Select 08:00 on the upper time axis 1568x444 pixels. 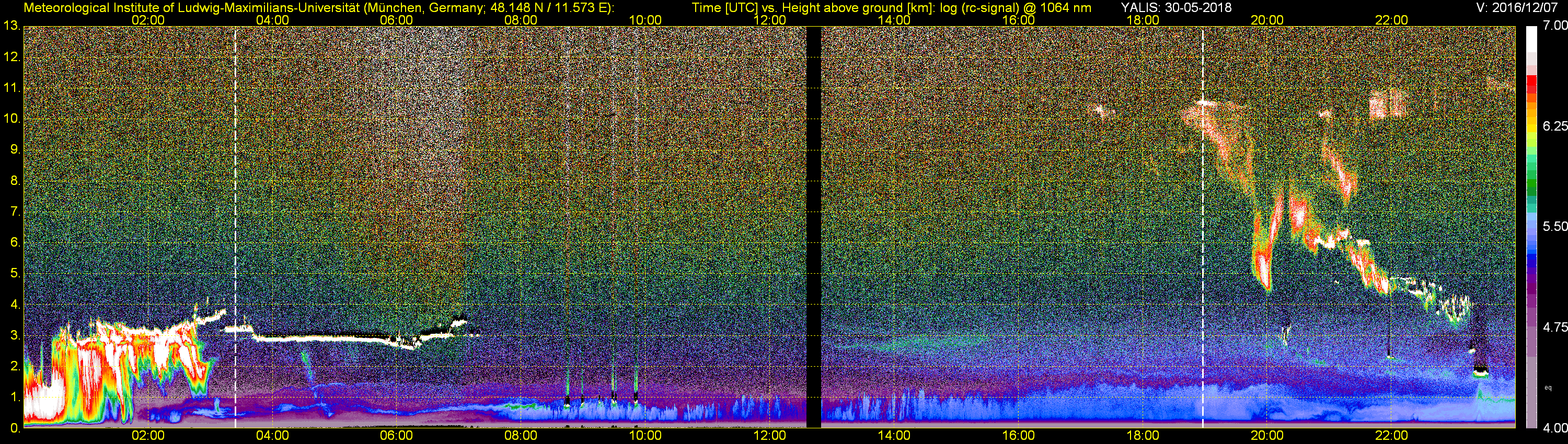coord(521,20)
